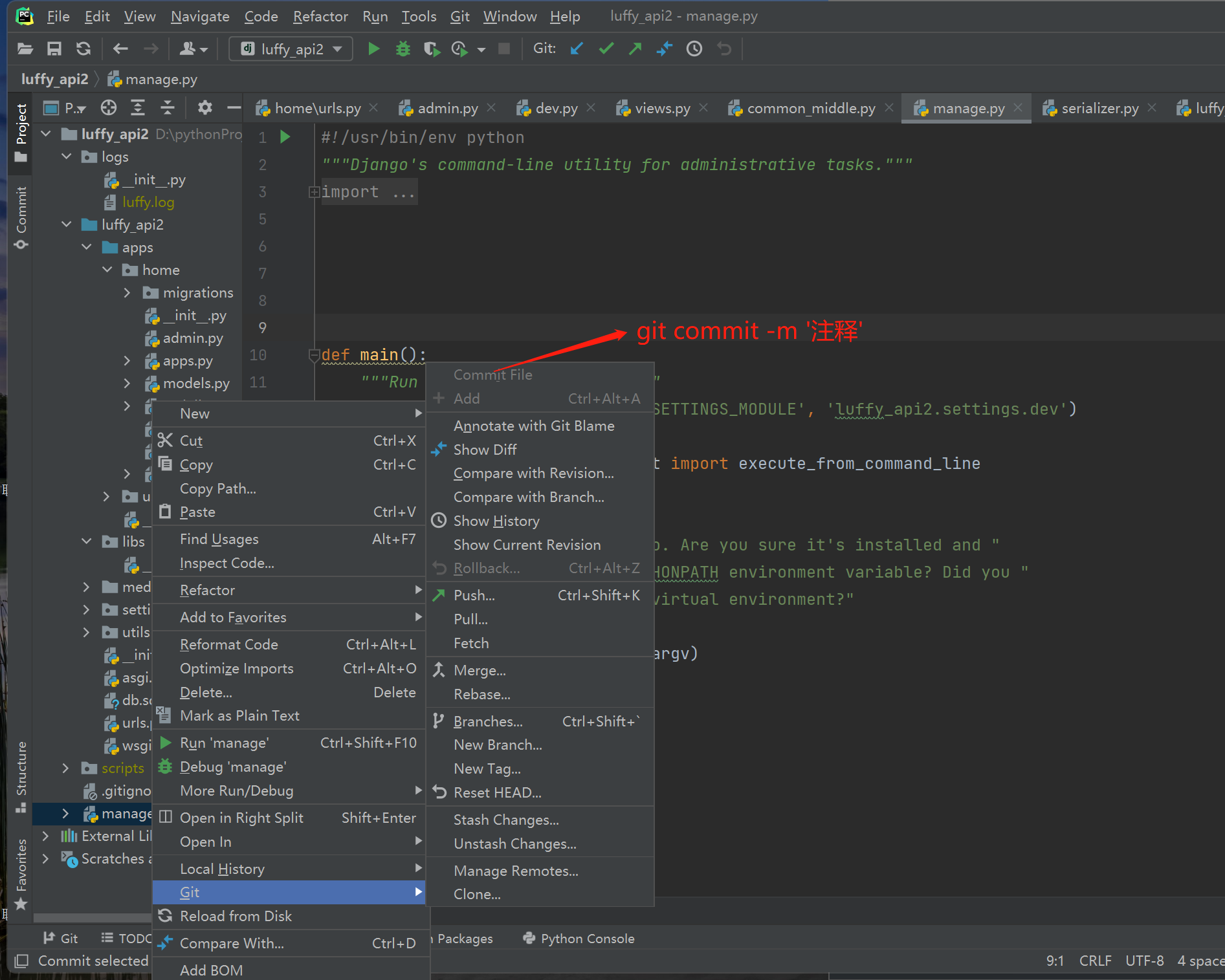Click the Git Update Project arrow icon
1225x980 pixels.
[x=577, y=49]
